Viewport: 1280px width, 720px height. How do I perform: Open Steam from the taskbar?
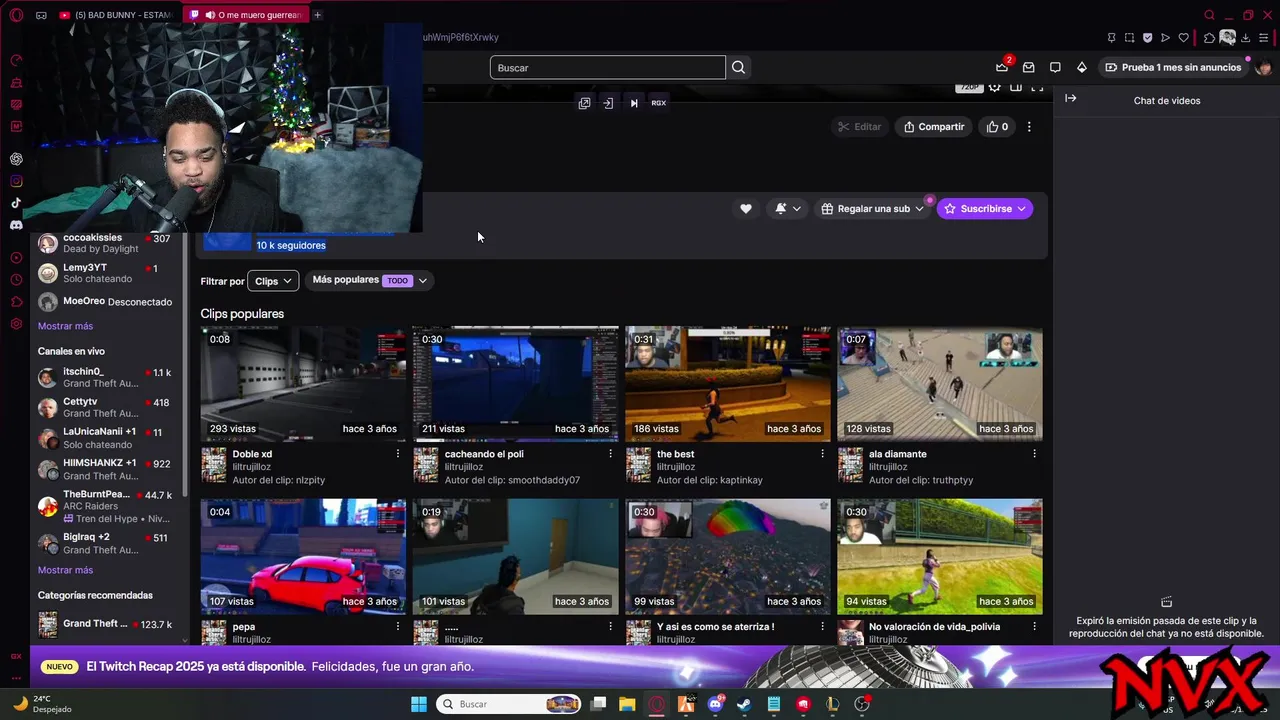coord(744,704)
